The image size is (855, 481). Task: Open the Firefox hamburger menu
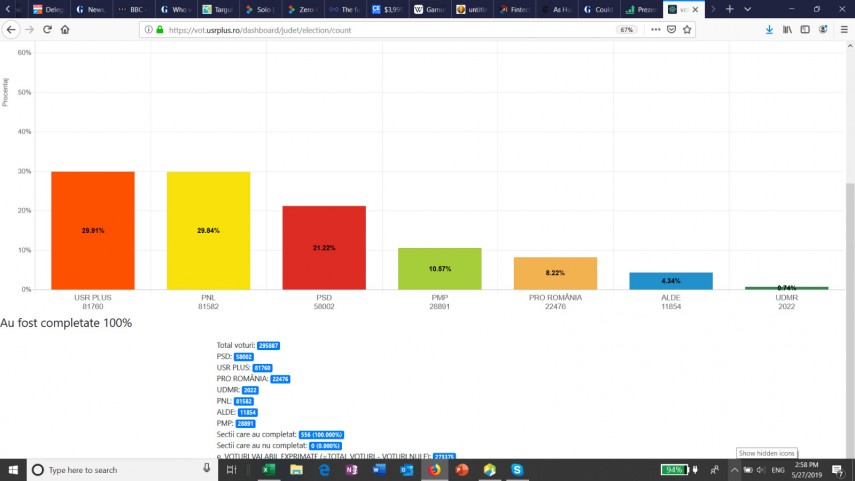843,30
